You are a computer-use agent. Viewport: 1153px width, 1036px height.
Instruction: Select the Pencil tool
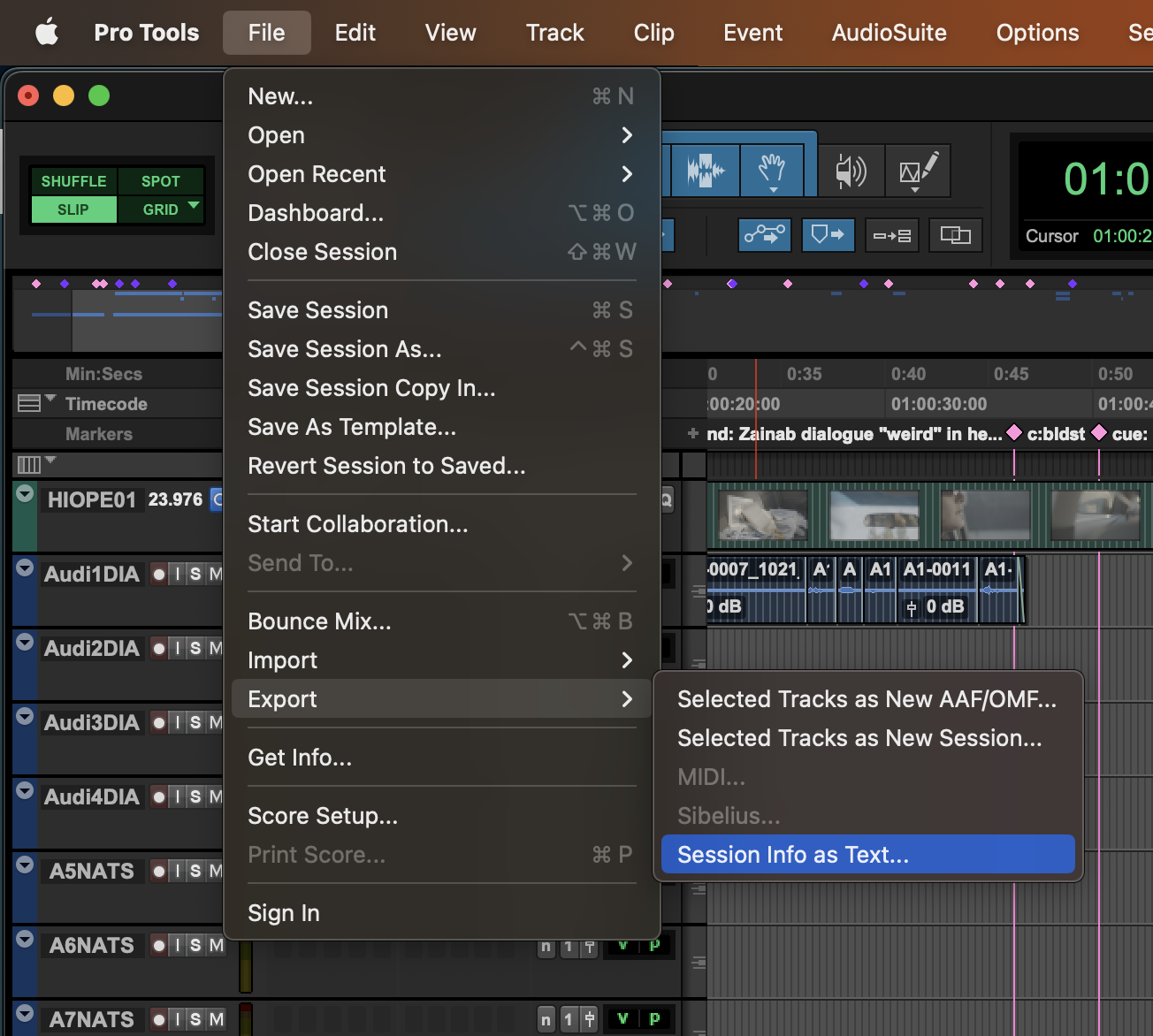tap(918, 171)
